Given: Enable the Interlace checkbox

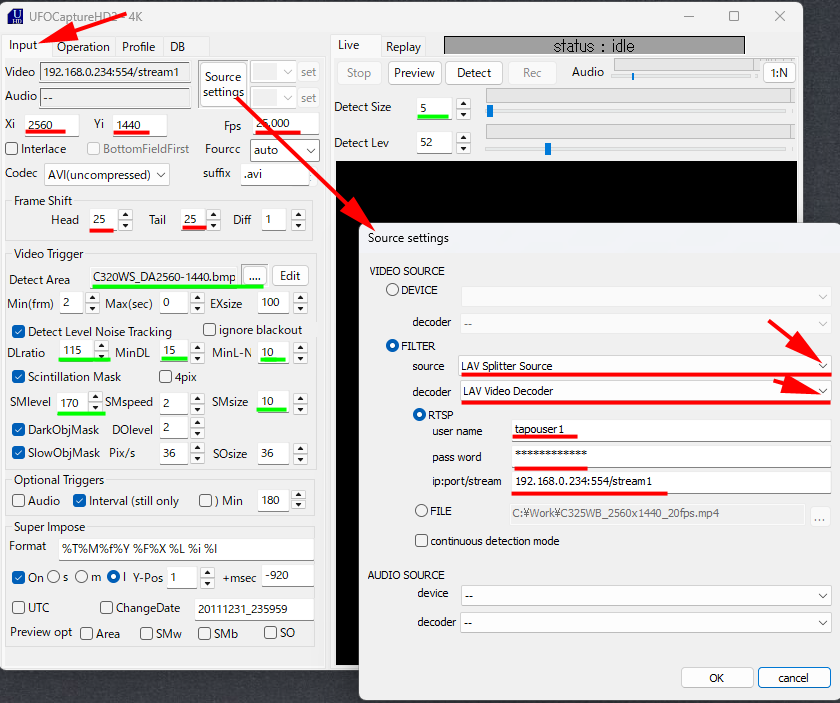Looking at the screenshot, I should tap(12, 149).
